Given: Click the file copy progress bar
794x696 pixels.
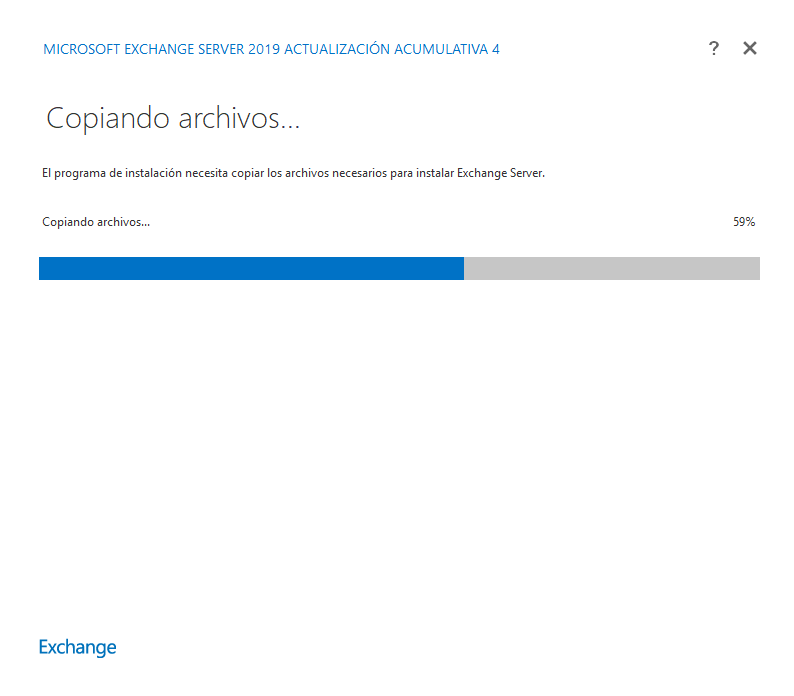Looking at the screenshot, I should [x=399, y=268].
